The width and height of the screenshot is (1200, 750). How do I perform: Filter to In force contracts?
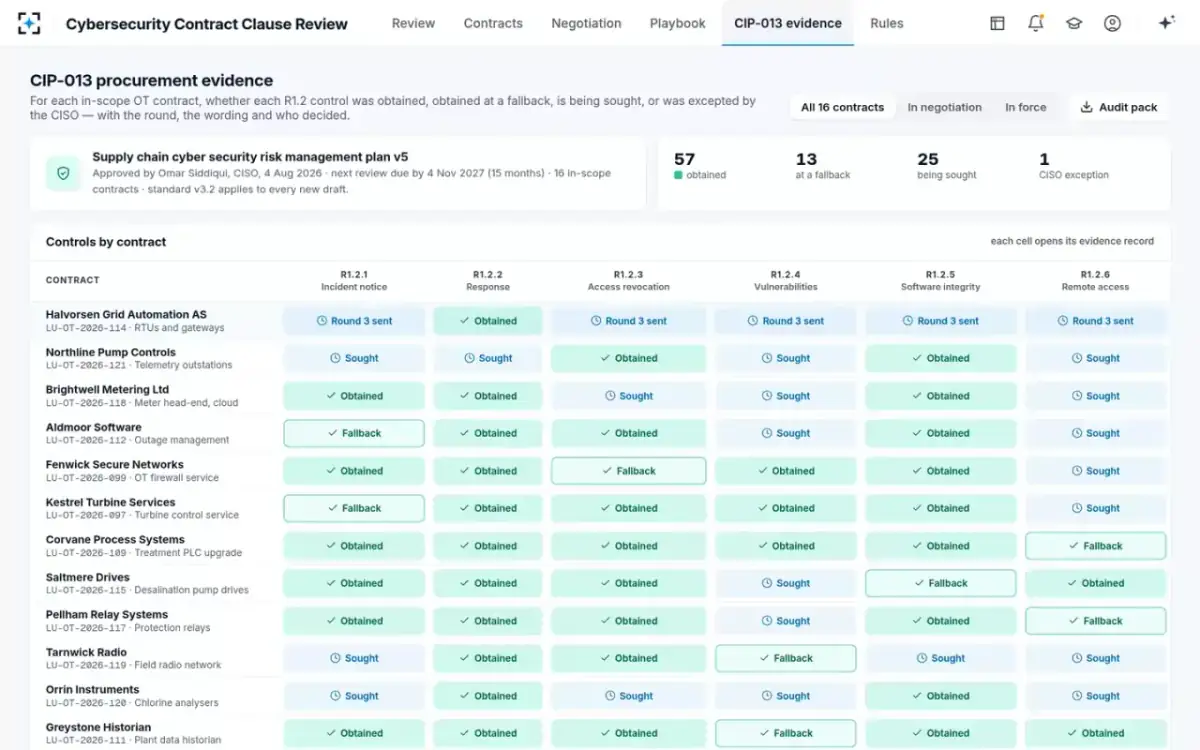(x=1026, y=107)
